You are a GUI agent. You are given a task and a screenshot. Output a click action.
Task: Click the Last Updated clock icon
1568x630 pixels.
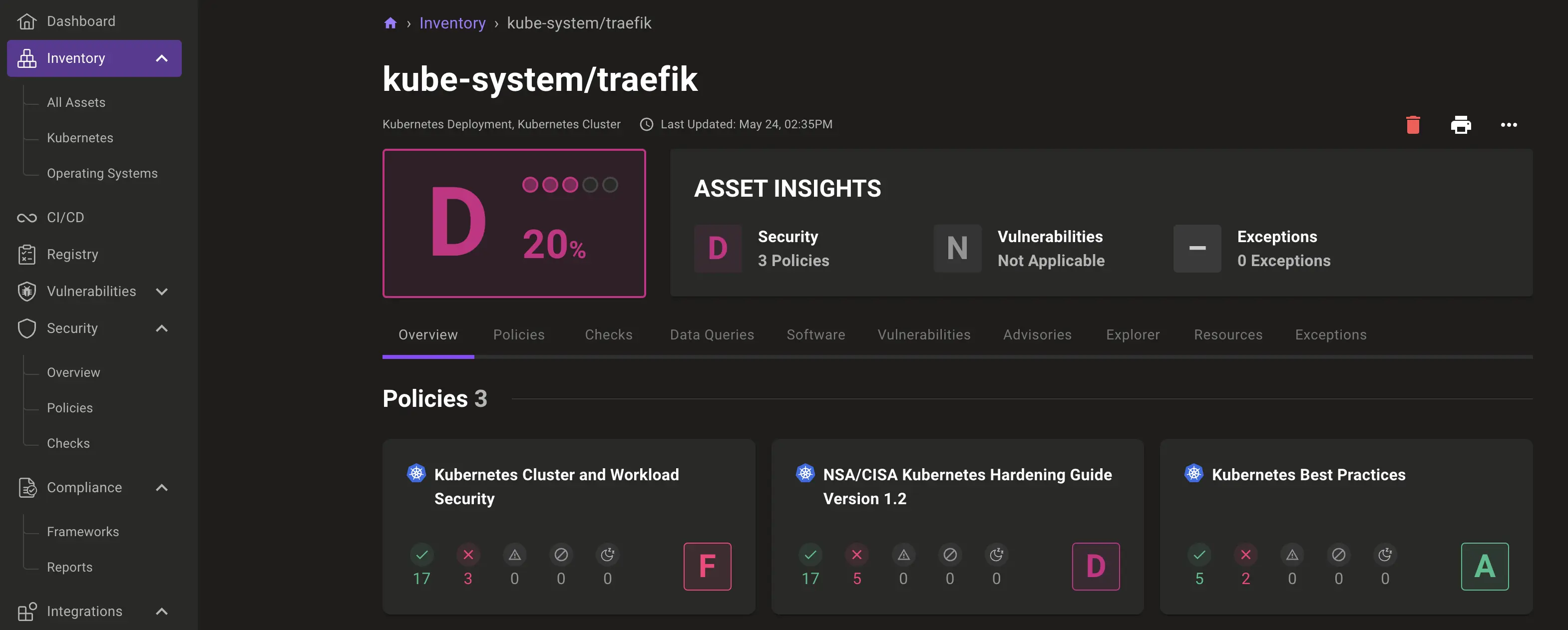click(x=647, y=124)
